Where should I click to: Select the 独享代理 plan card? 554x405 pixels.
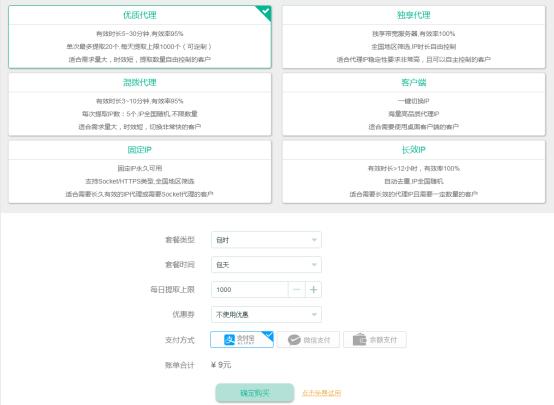[x=413, y=37]
